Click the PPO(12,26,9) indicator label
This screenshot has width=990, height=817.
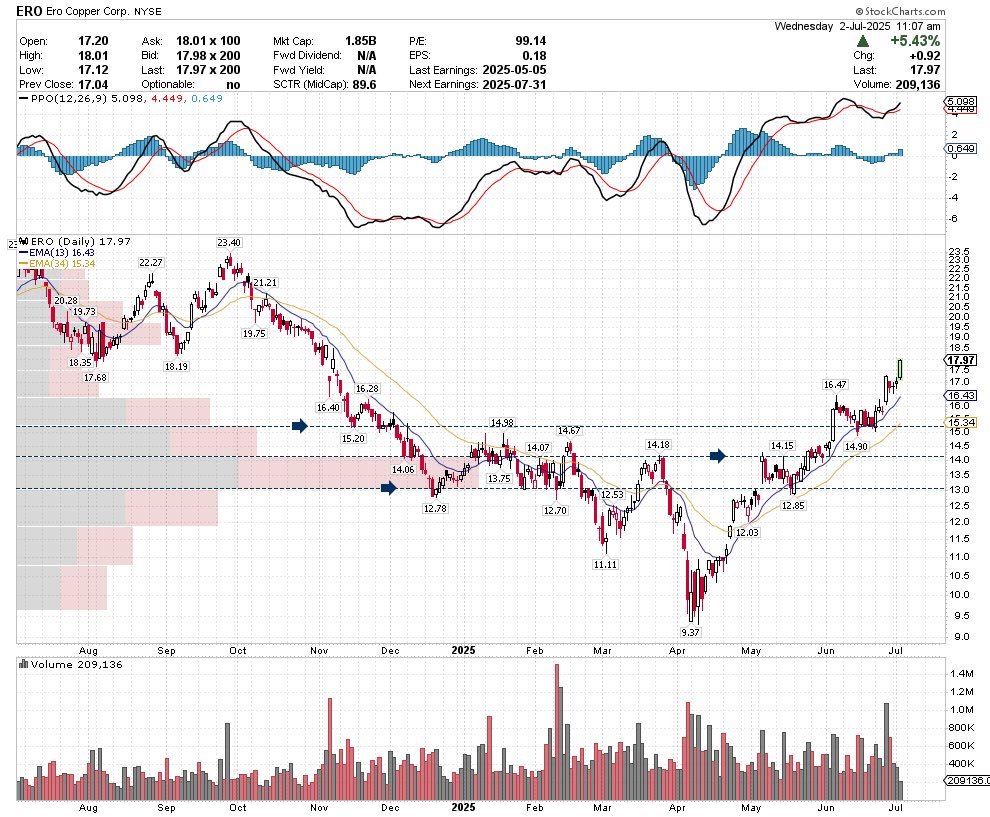tap(69, 98)
